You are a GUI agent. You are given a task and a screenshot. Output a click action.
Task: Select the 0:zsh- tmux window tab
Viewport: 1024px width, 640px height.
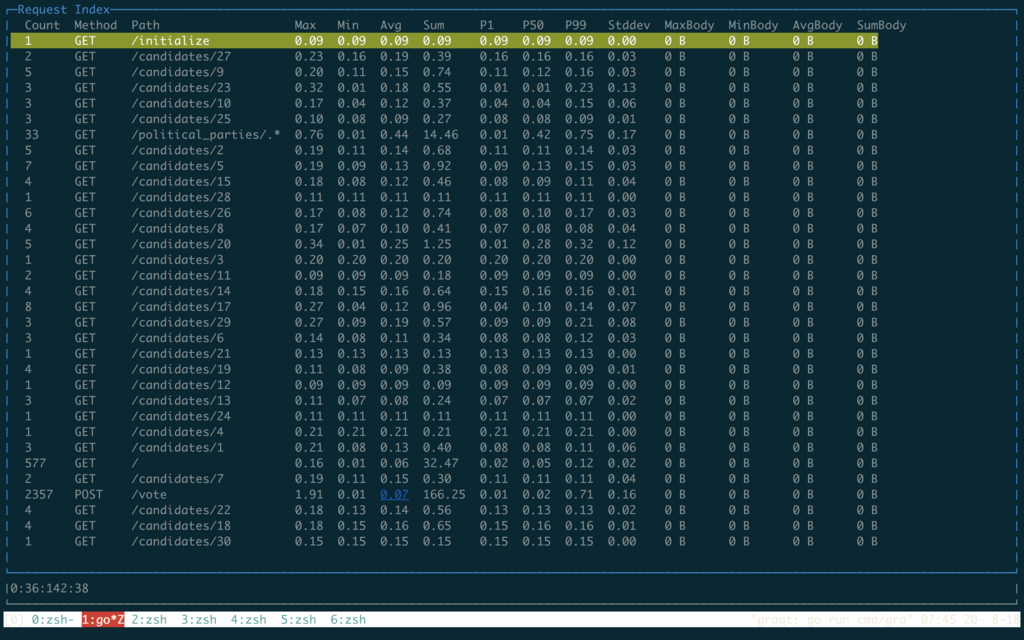[x=53, y=619]
